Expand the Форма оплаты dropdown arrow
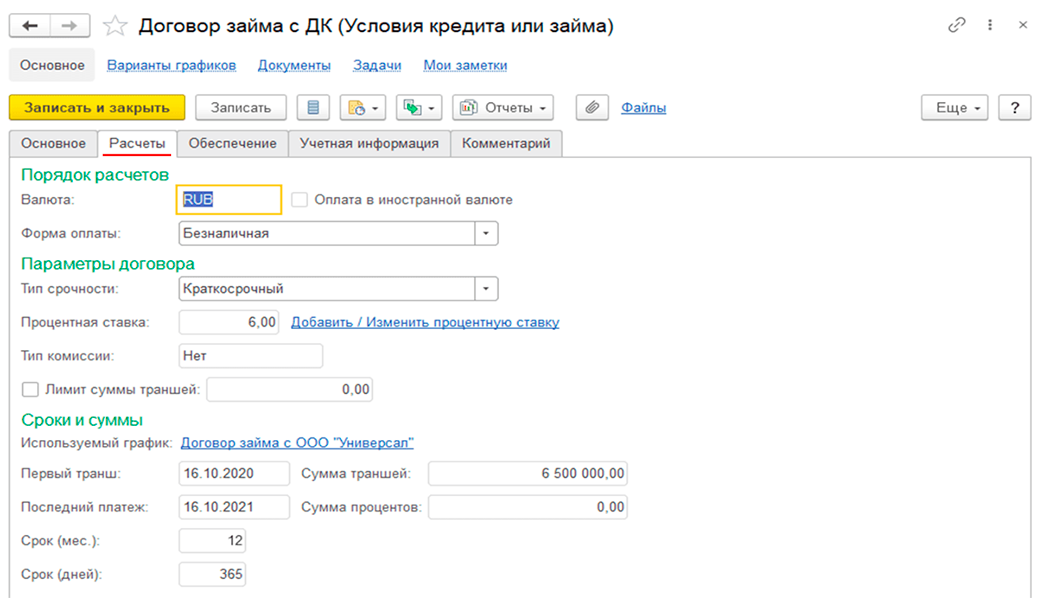1037x604 pixels. [486, 234]
